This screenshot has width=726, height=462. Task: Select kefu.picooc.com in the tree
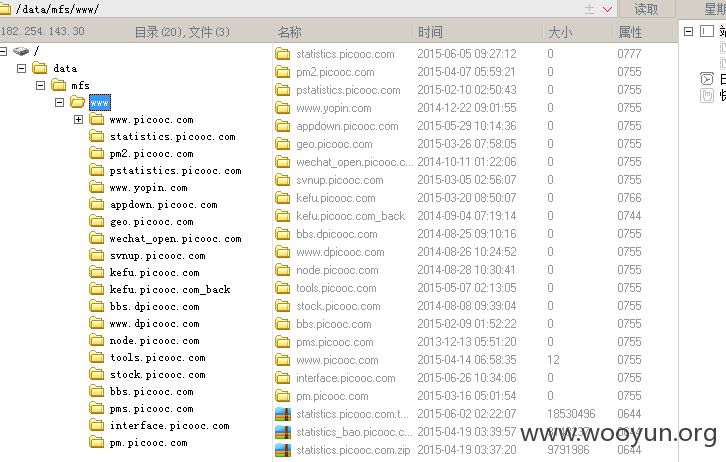(x=154, y=273)
